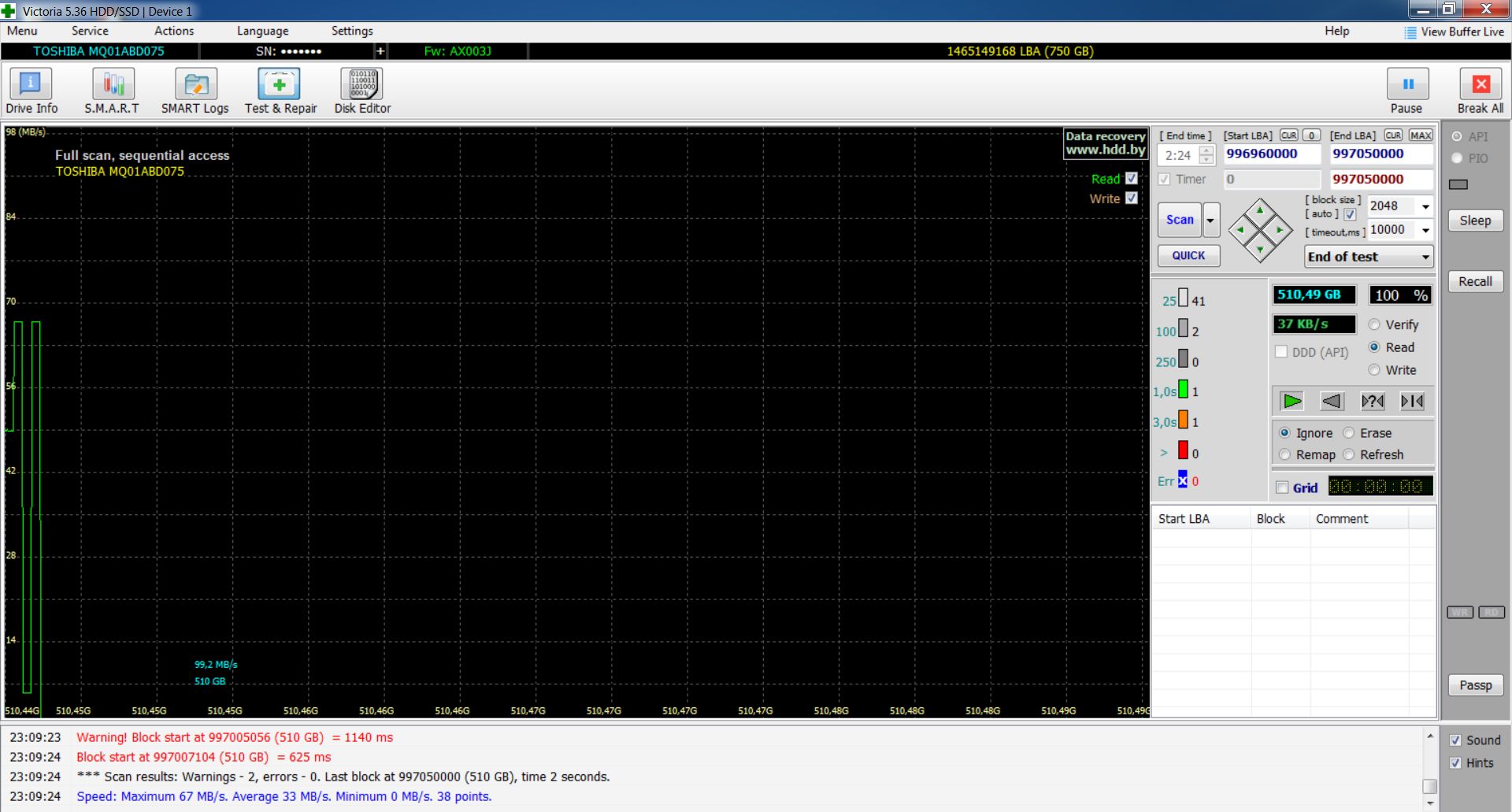1512x812 pixels.
Task: Click the Recall button
Action: pyautogui.click(x=1475, y=281)
